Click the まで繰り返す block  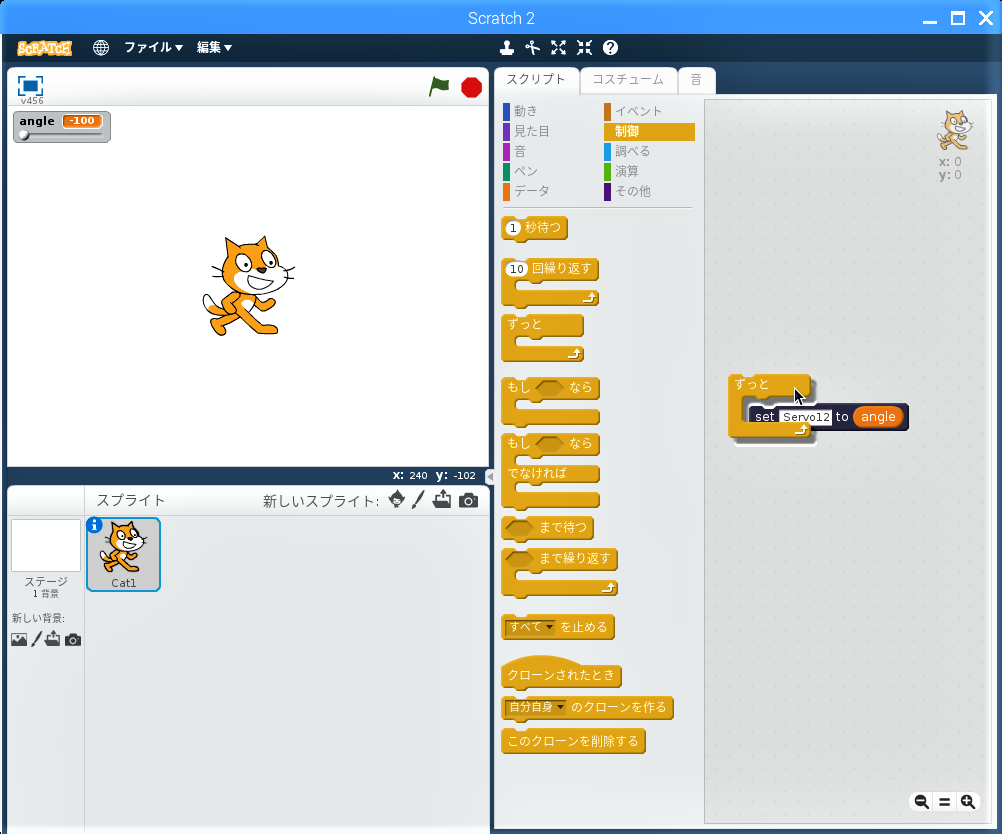click(559, 559)
